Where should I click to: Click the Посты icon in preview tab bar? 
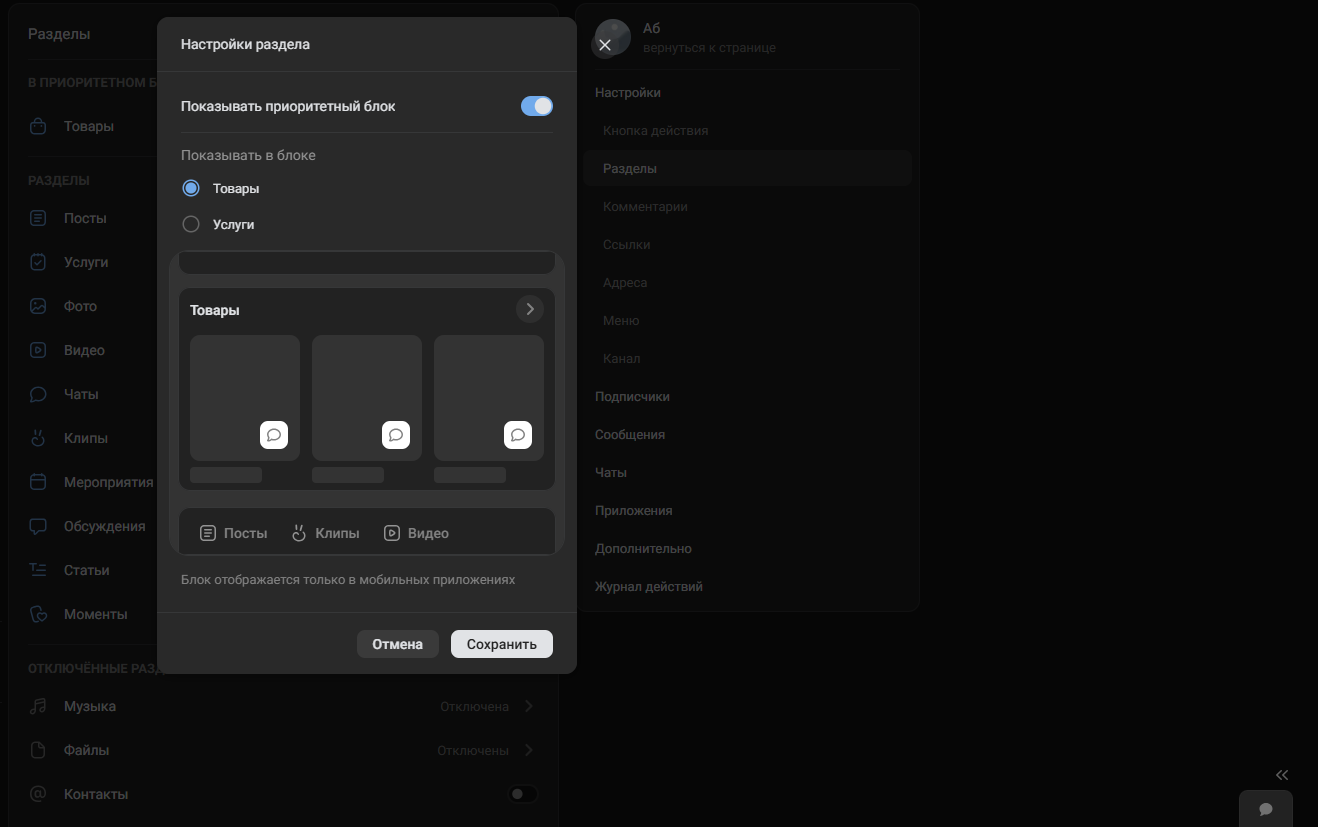208,533
